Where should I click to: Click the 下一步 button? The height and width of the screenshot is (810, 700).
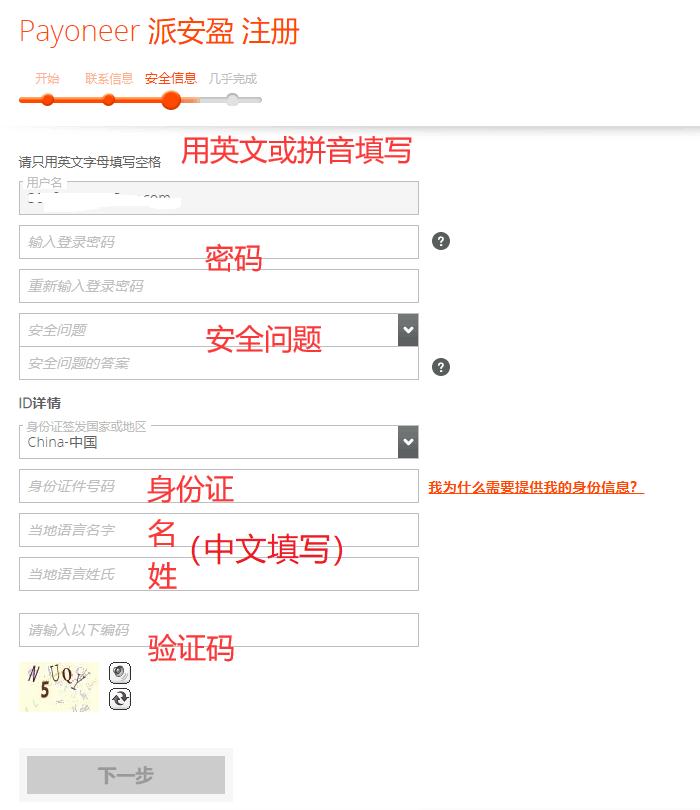[126, 775]
